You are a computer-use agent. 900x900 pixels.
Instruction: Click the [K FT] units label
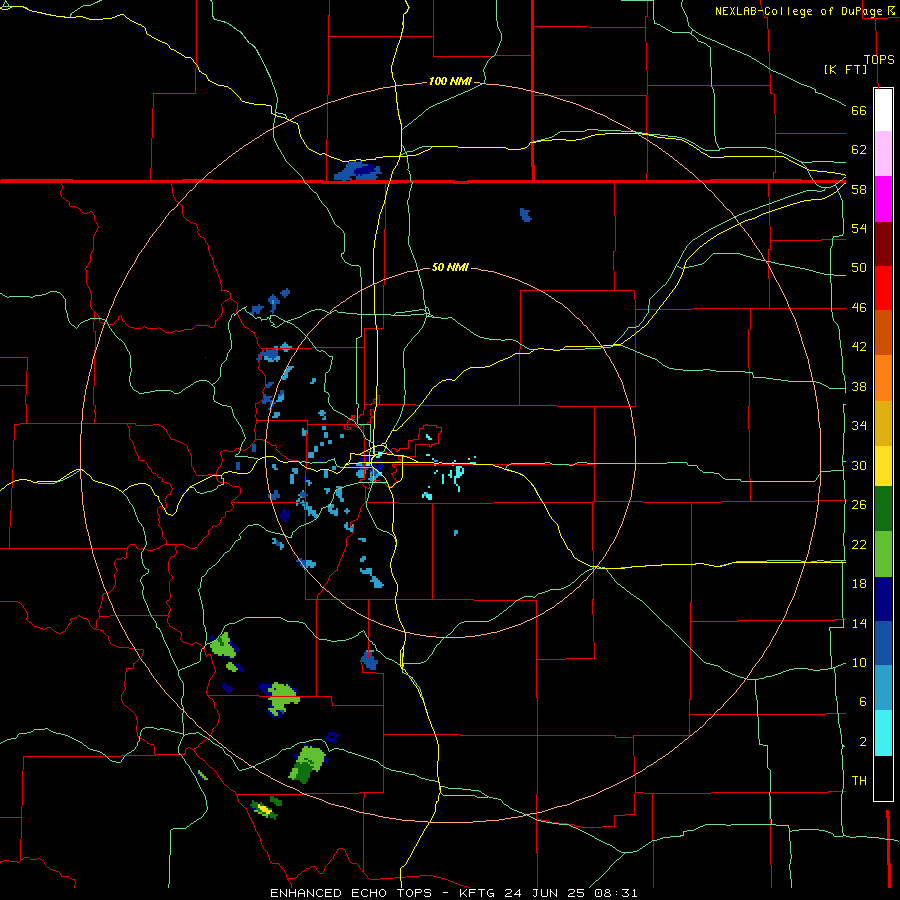tap(845, 69)
